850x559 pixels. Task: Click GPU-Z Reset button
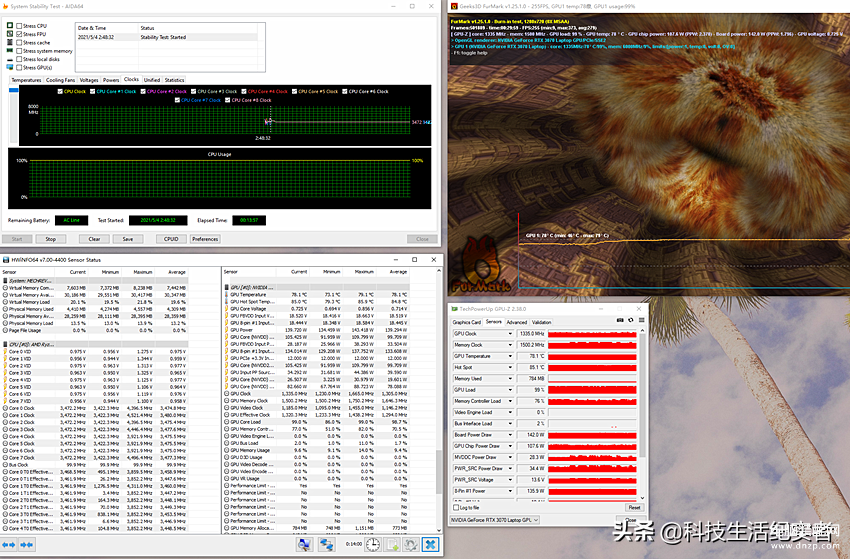click(x=634, y=507)
